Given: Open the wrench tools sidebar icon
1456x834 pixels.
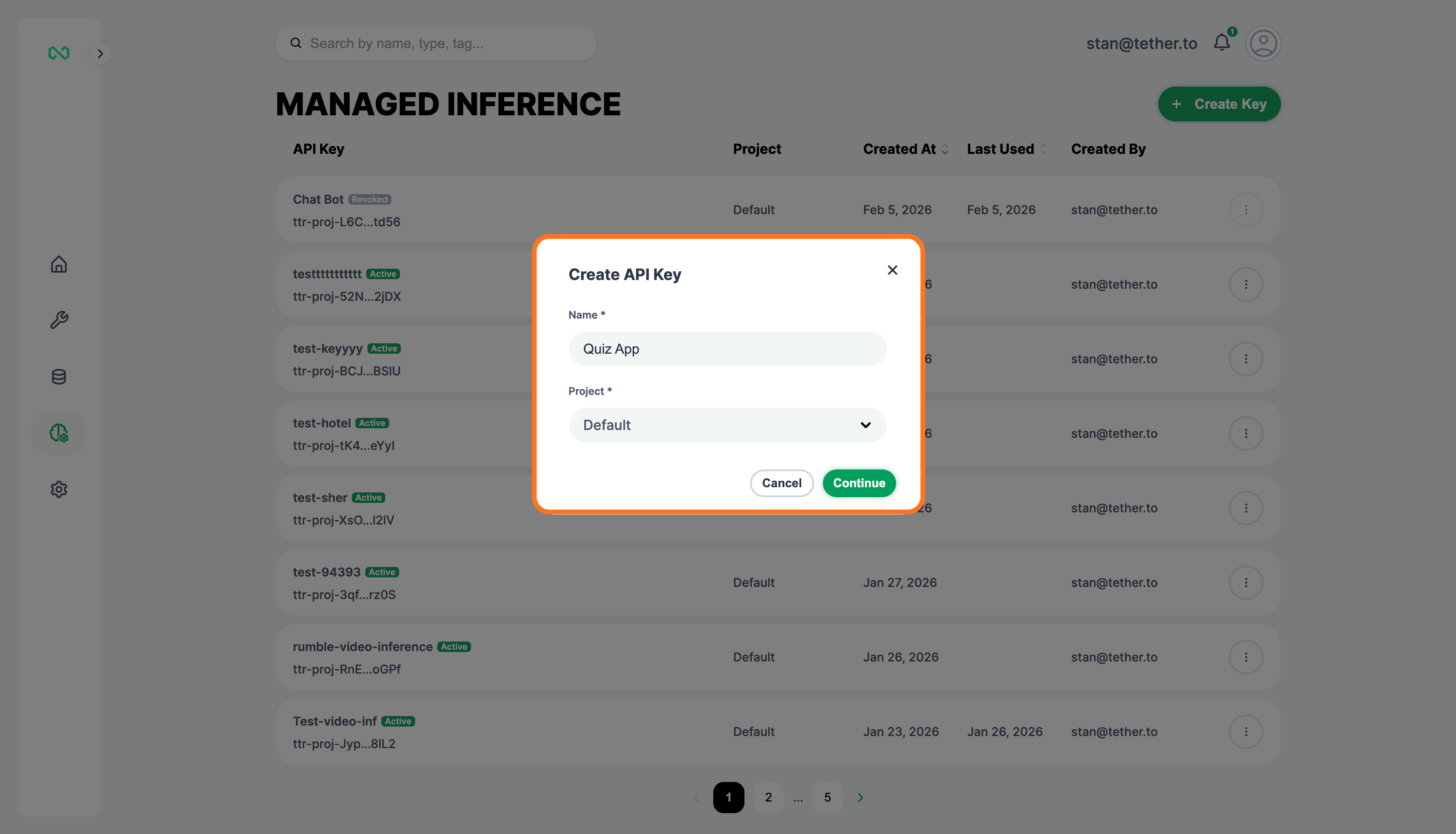Looking at the screenshot, I should tap(58, 319).
